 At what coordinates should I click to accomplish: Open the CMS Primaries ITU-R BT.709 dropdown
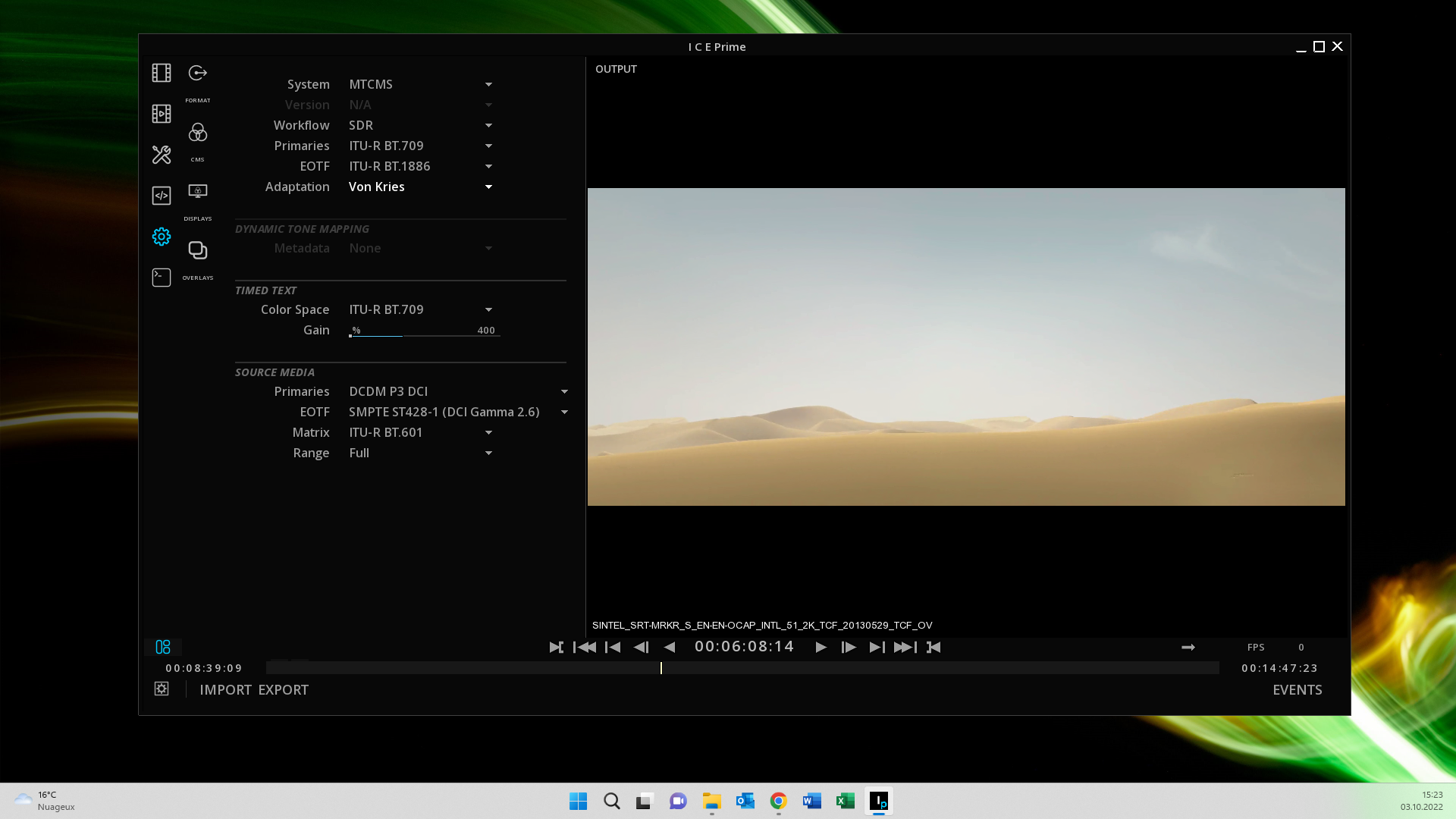[x=421, y=146]
